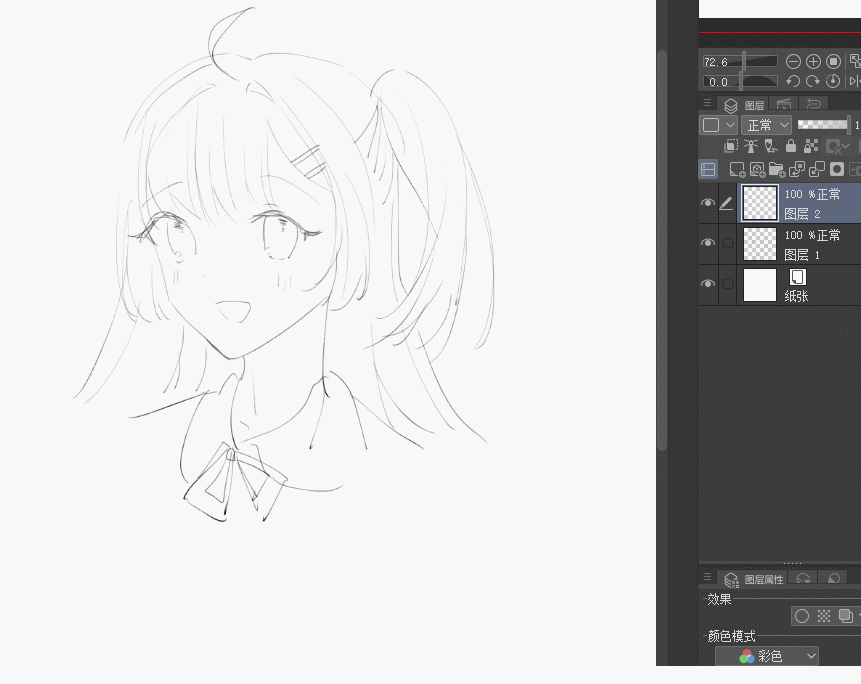
Task: Click the 100% actual-size zoom button
Action: [x=834, y=61]
